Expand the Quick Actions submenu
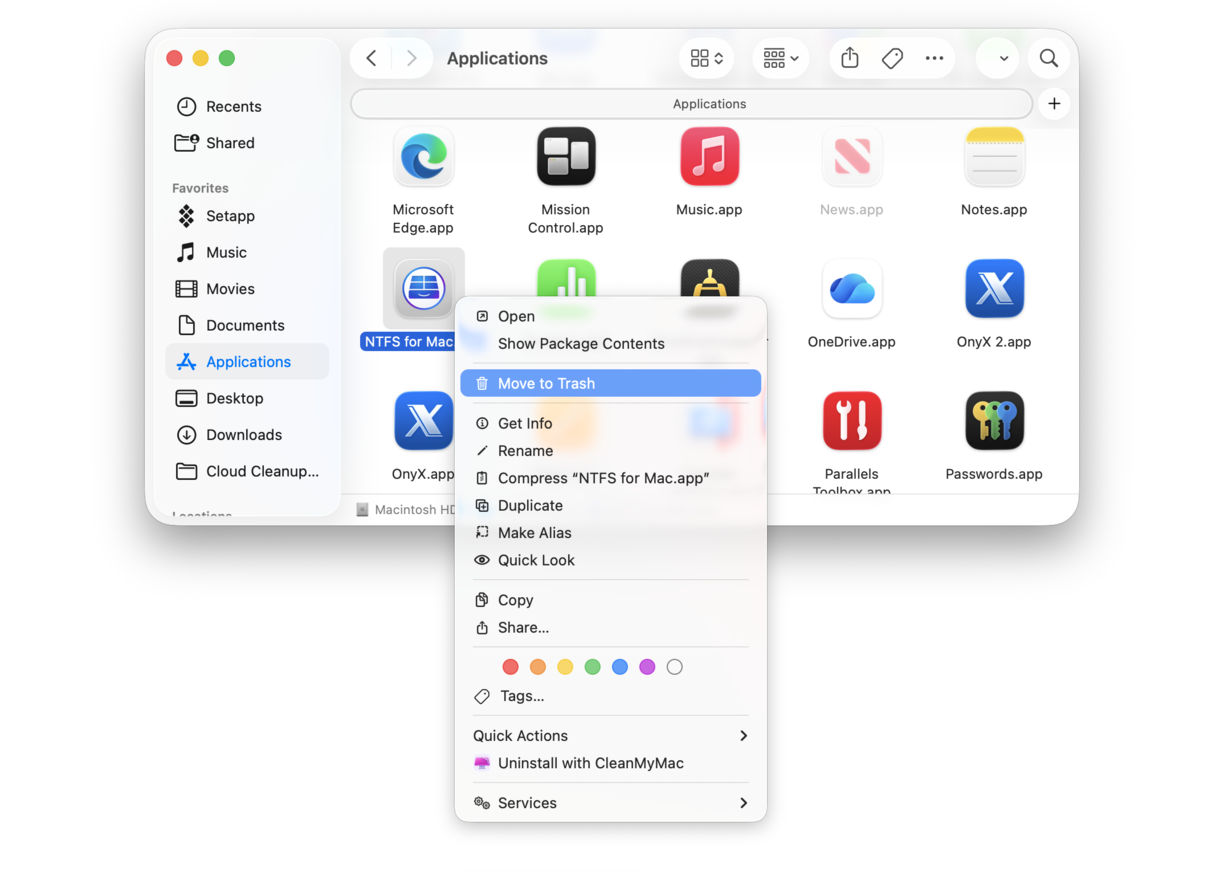 (x=611, y=736)
